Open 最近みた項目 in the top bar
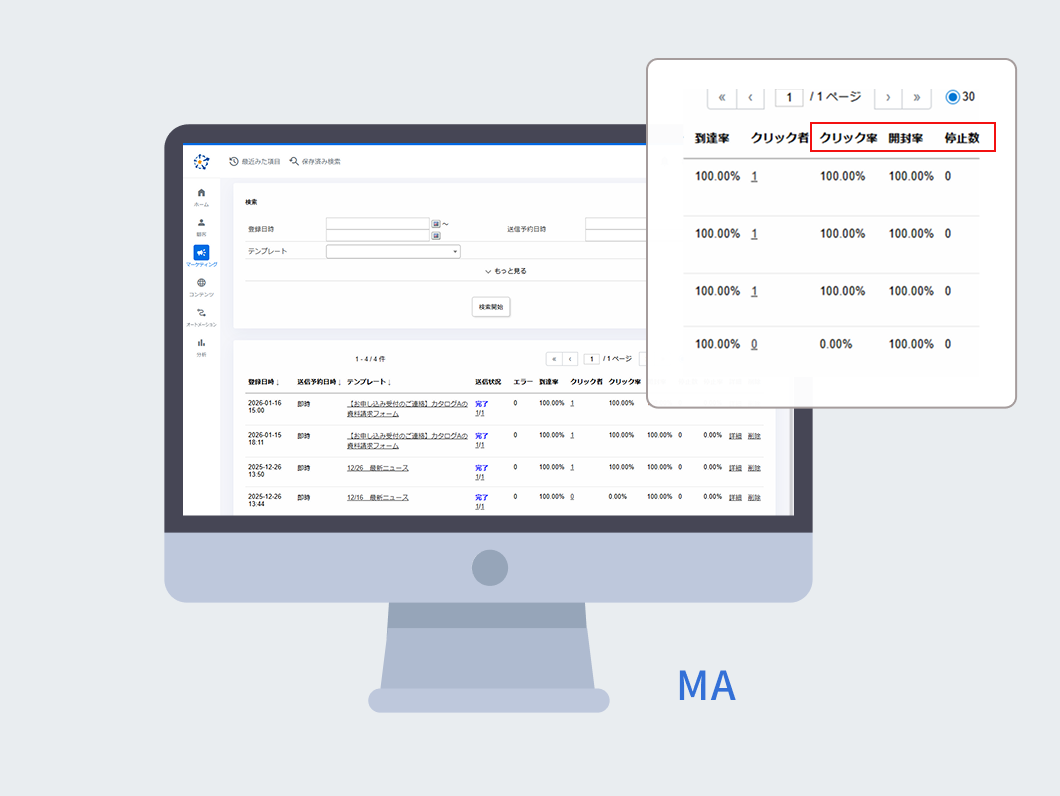This screenshot has height=796, width=1060. point(256,161)
